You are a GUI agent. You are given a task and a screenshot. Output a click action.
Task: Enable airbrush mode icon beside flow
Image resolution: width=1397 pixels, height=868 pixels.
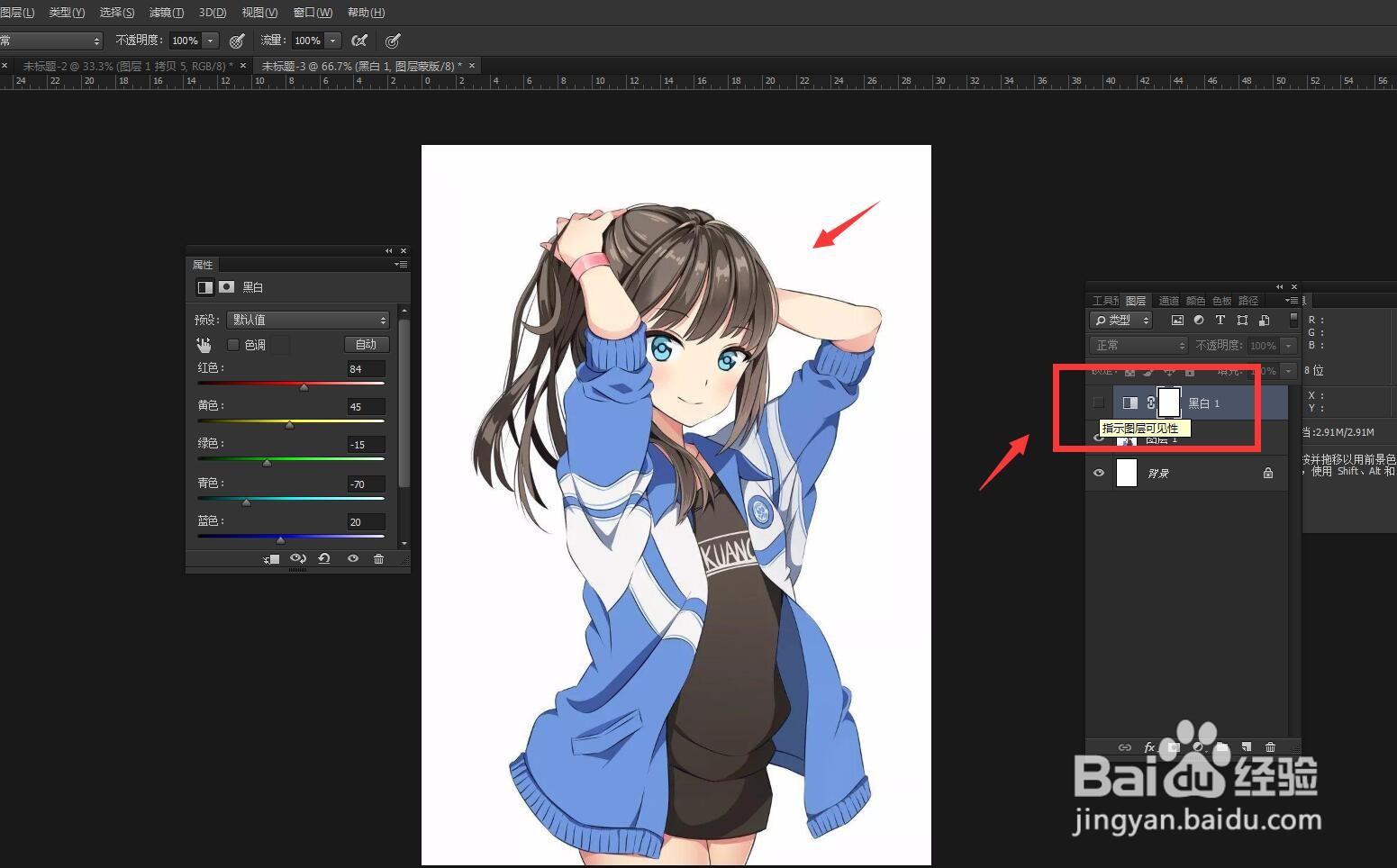coord(359,41)
